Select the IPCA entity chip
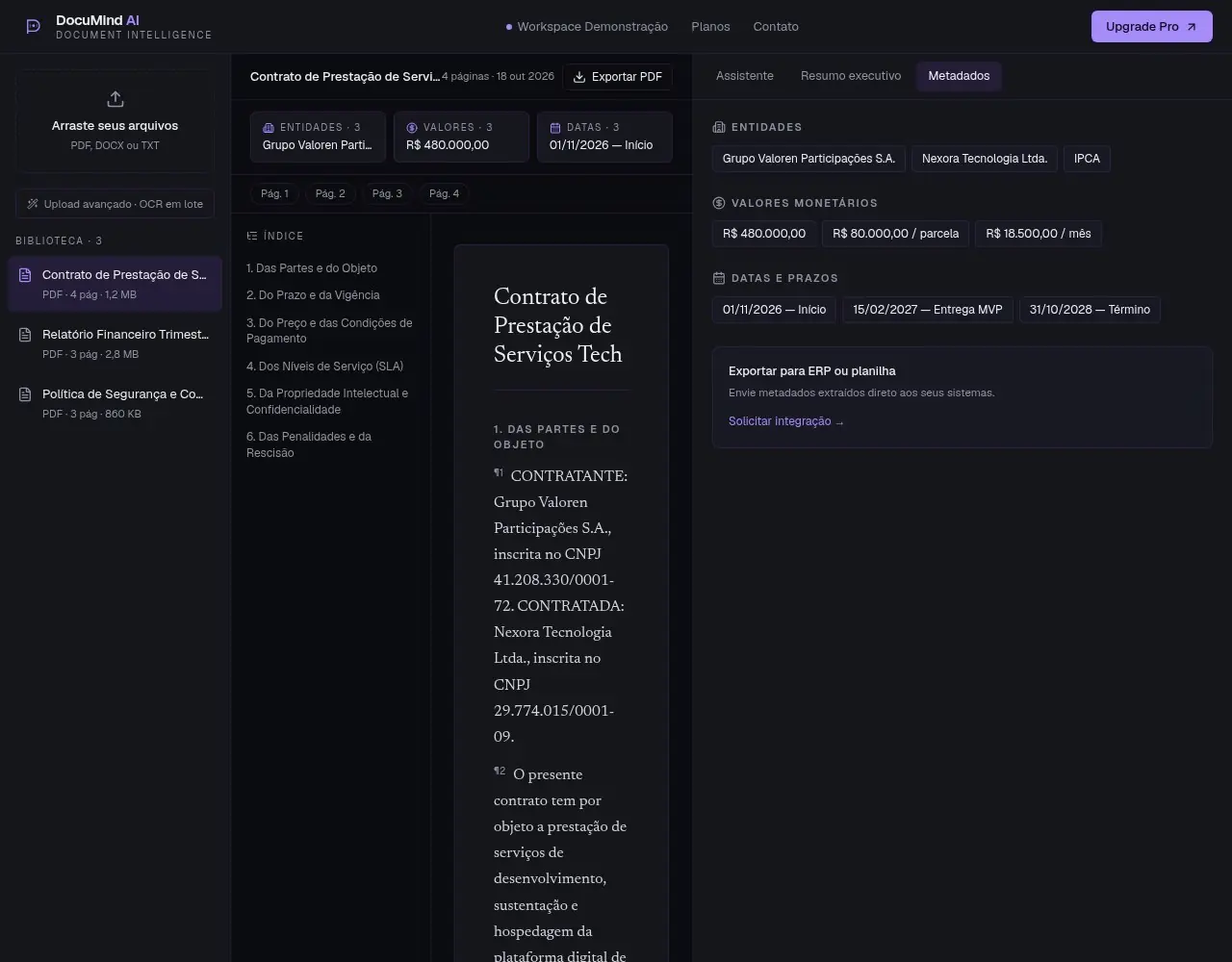Viewport: 1232px width, 962px height. tap(1087, 159)
